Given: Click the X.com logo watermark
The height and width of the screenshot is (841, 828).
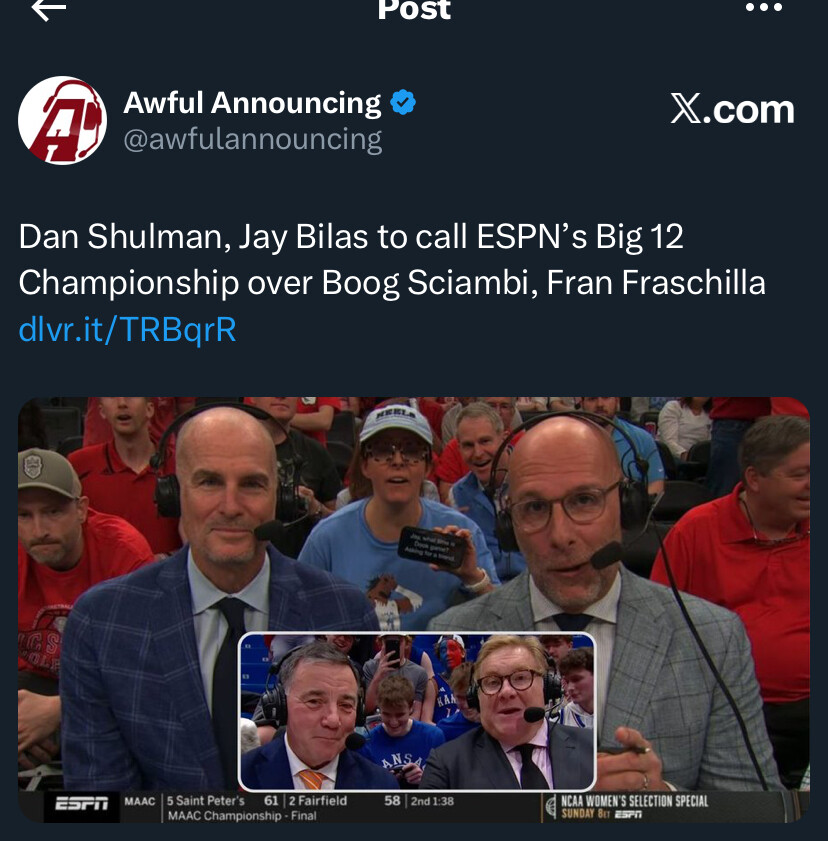Looking at the screenshot, I should 732,110.
